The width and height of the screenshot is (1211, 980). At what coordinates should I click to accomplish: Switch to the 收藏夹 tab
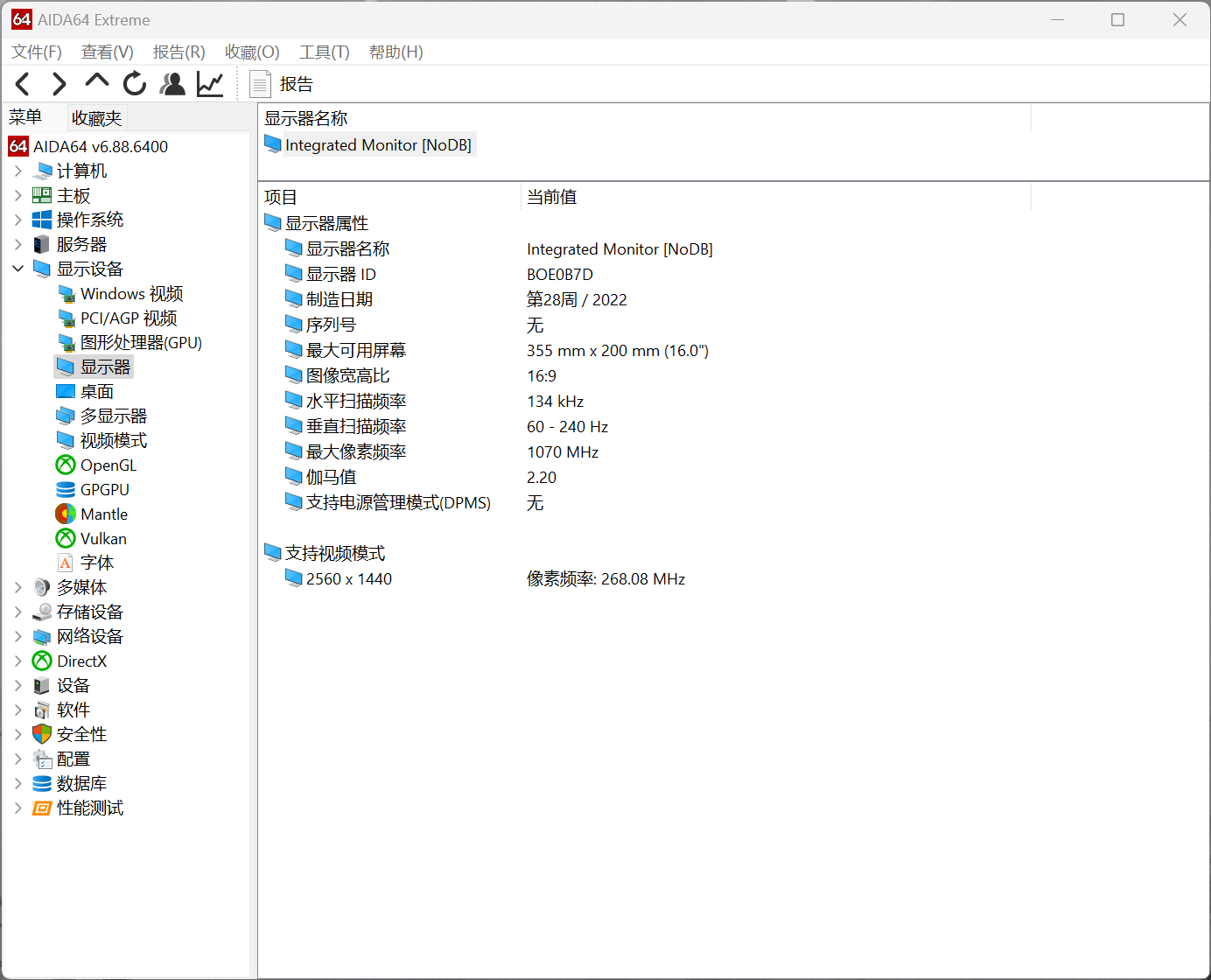97,118
